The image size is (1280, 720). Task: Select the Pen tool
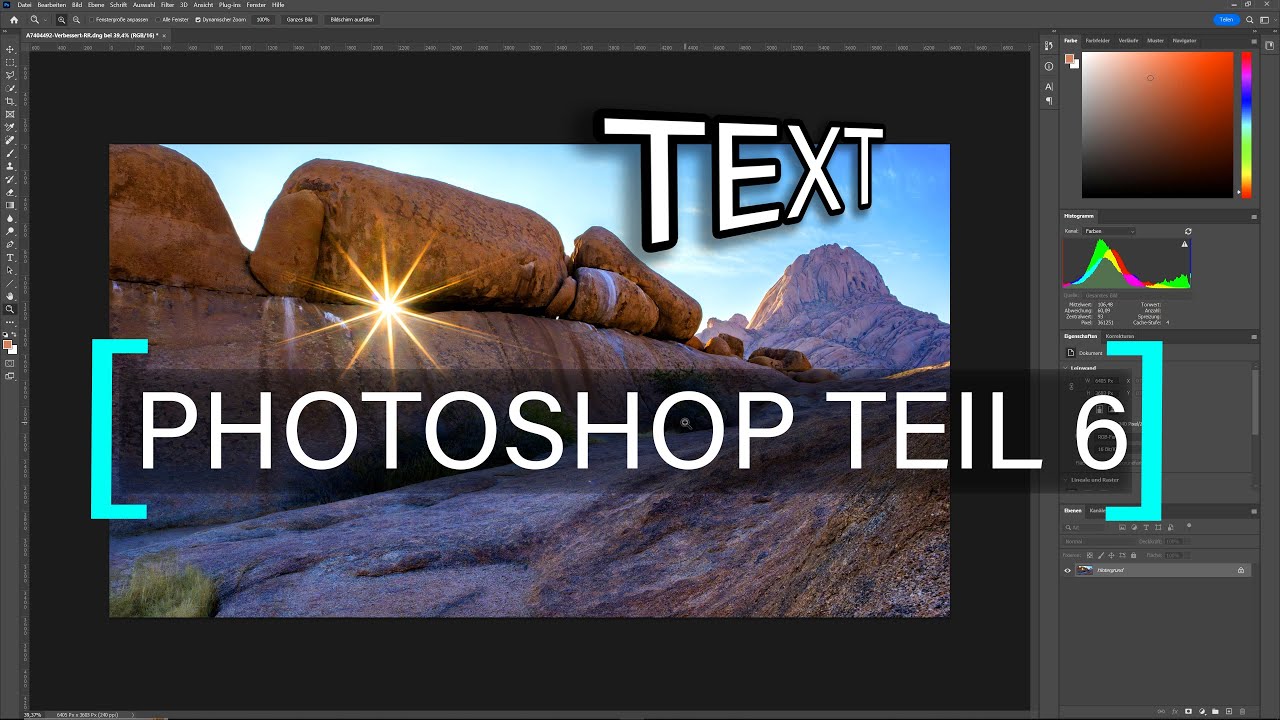pyautogui.click(x=10, y=244)
